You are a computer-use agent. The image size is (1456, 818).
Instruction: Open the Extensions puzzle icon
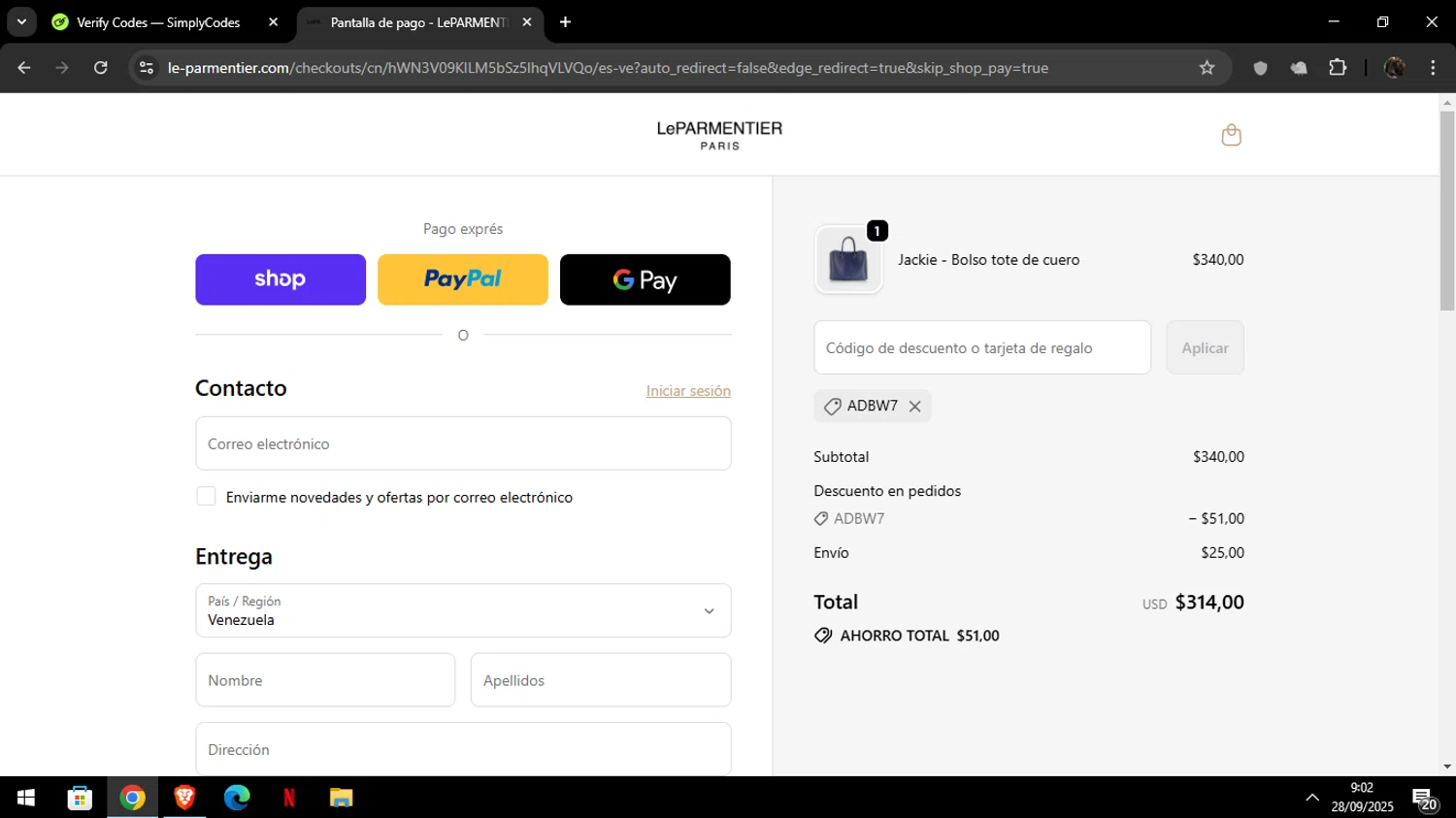click(x=1338, y=68)
